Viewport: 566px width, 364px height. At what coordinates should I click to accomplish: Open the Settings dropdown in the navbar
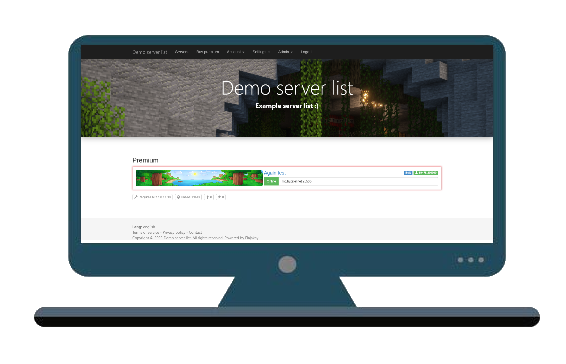(261, 52)
